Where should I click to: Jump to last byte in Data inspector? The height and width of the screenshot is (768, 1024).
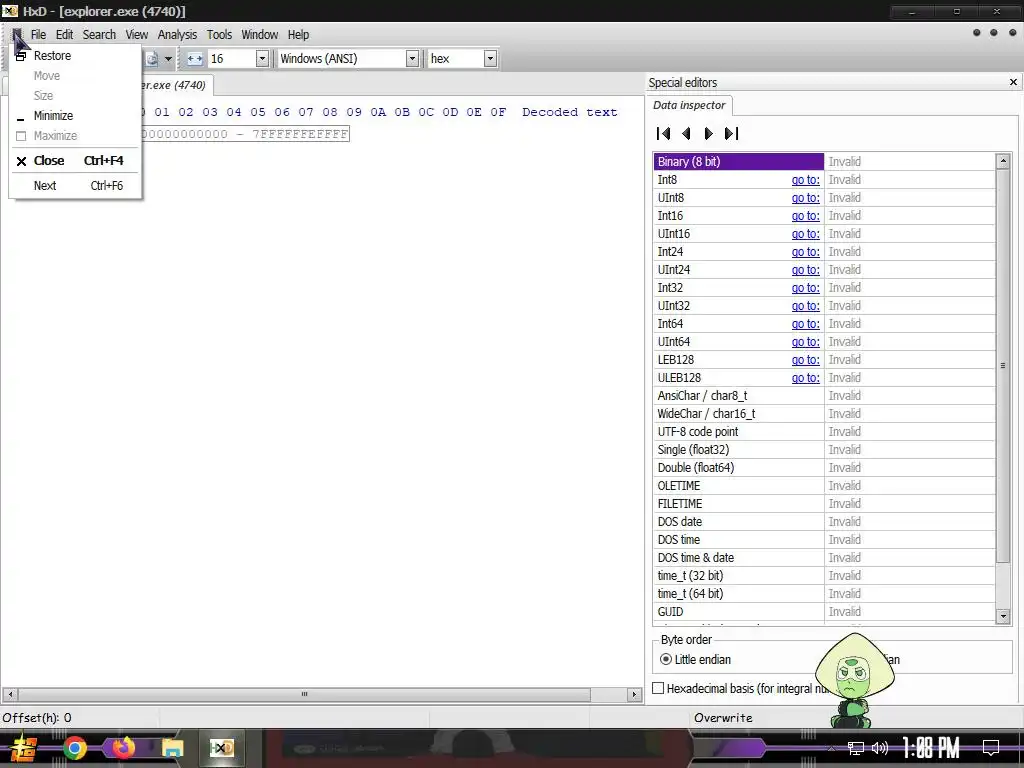pyautogui.click(x=731, y=133)
